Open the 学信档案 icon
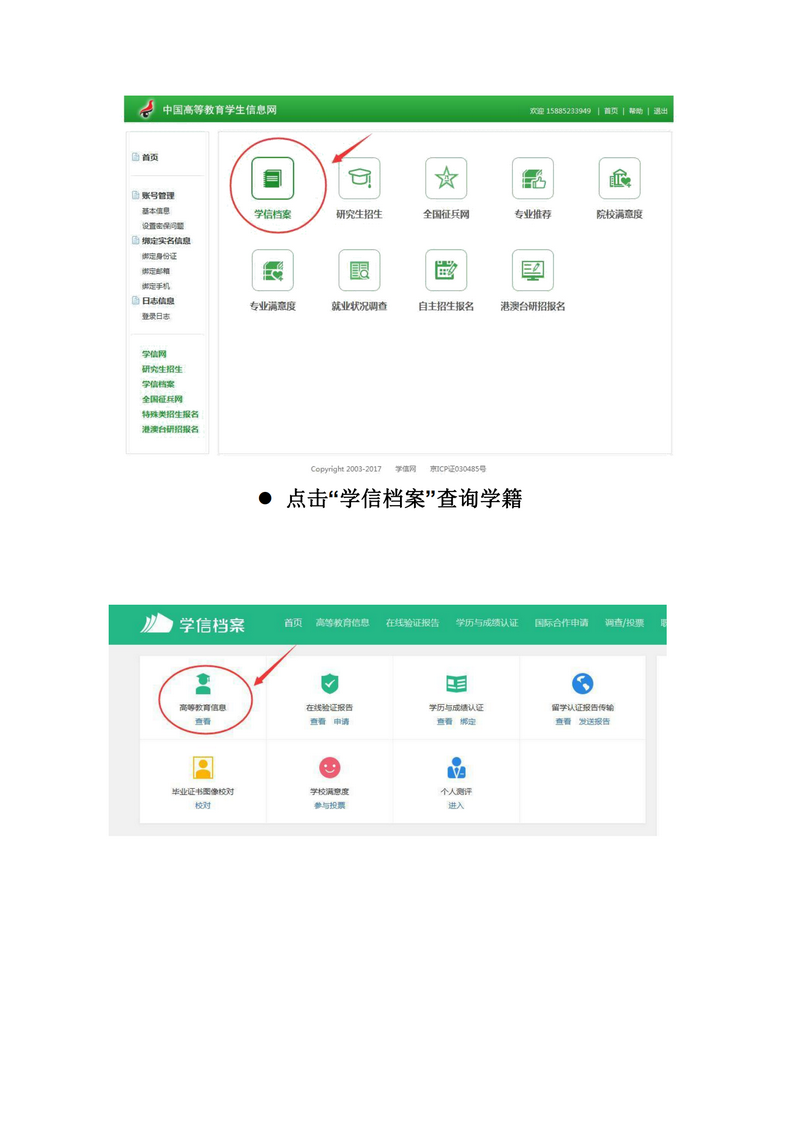The width and height of the screenshot is (800, 1132). [273, 179]
